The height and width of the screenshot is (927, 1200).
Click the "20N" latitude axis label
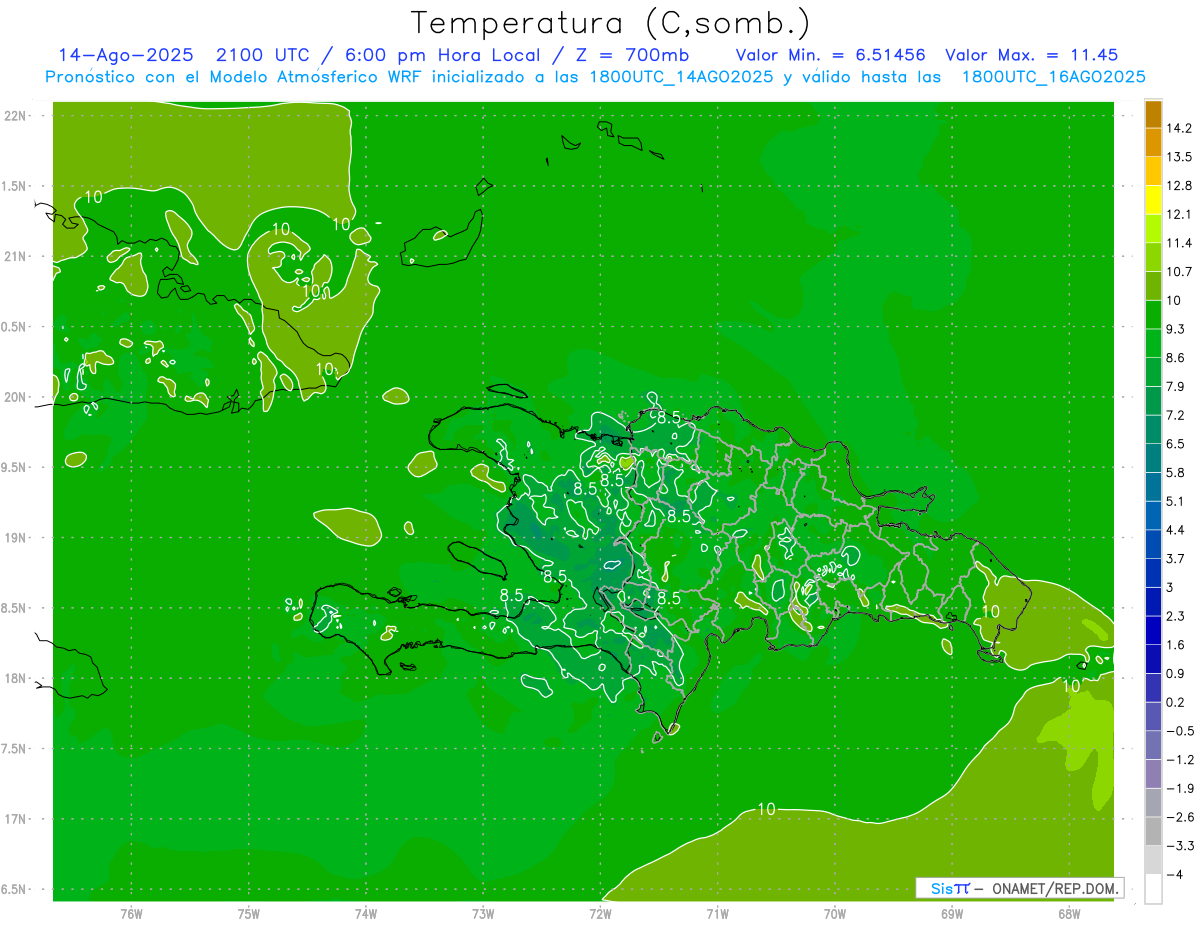click(x=14, y=397)
